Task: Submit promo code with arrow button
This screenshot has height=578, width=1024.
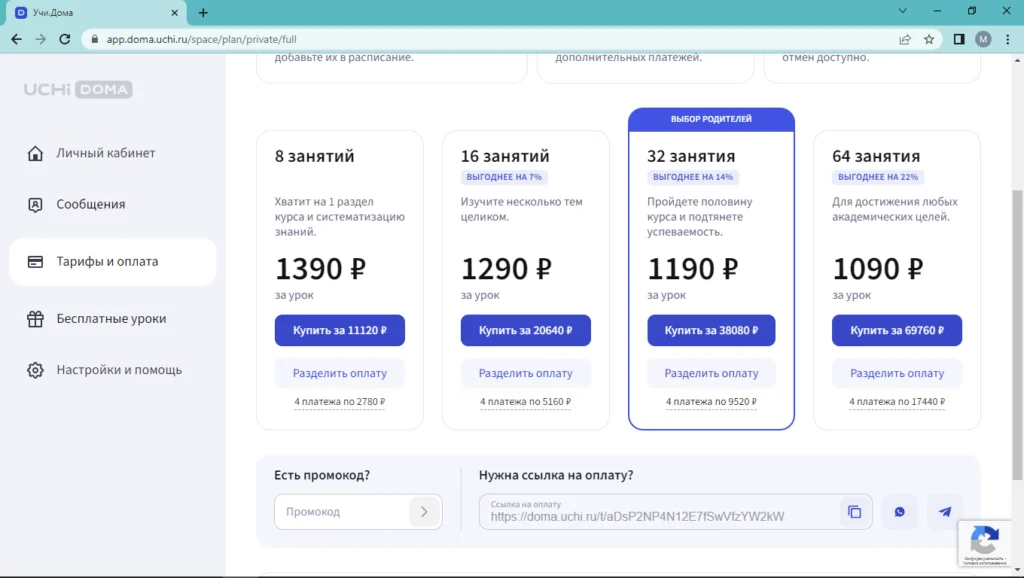Action: 424,512
